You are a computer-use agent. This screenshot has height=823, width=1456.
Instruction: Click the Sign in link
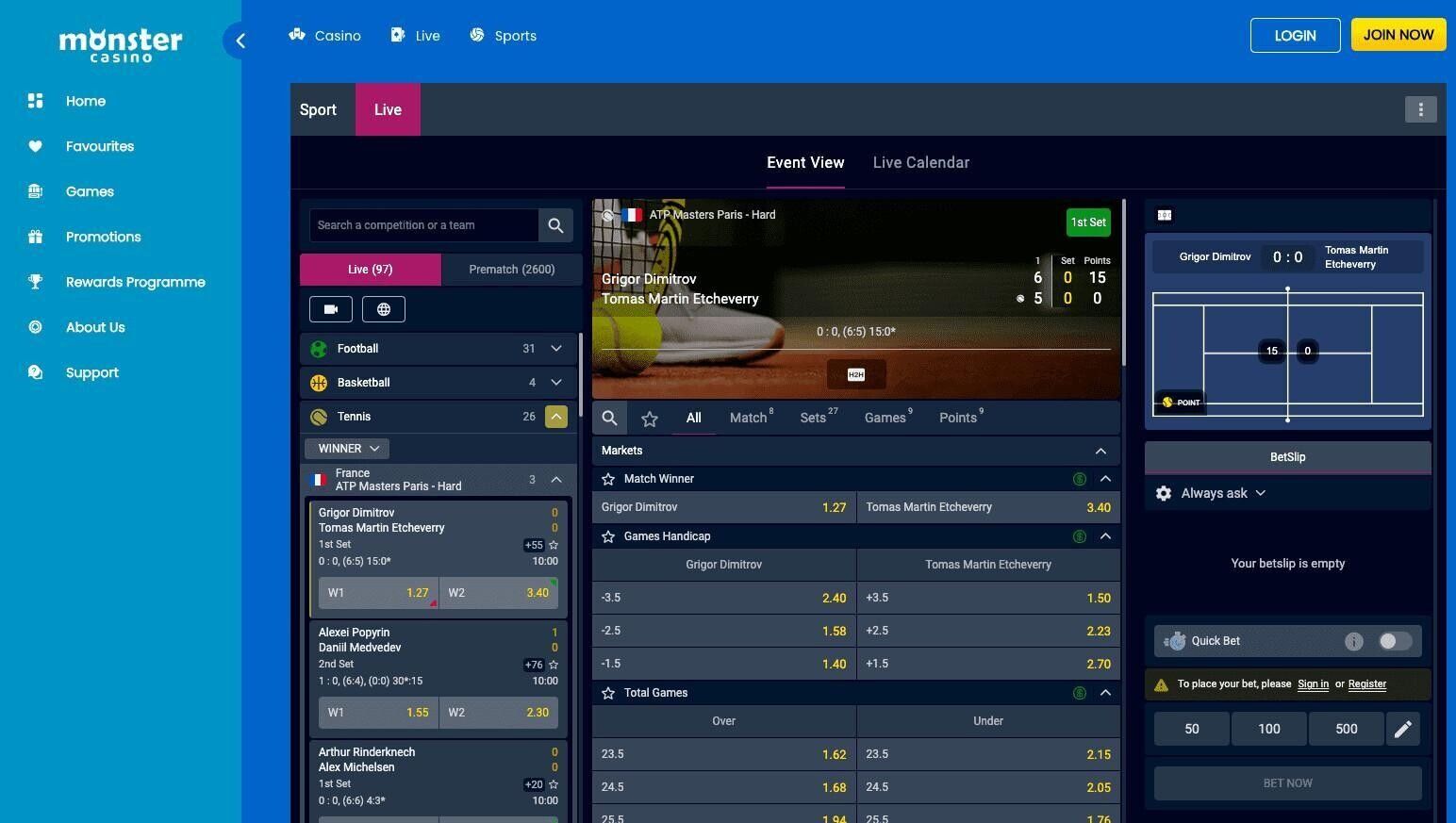(x=1313, y=684)
